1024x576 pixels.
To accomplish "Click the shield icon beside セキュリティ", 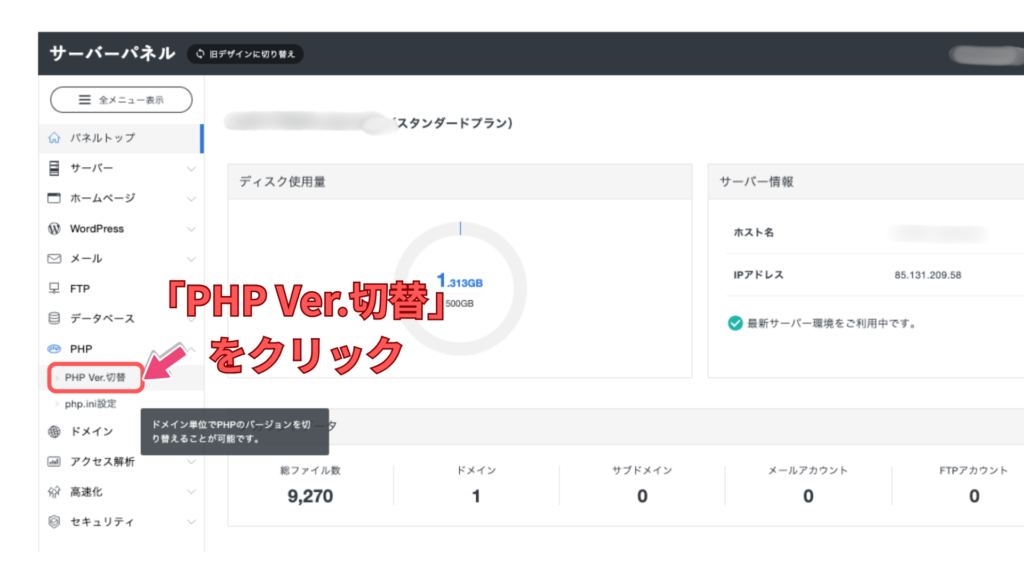I will tap(55, 522).
